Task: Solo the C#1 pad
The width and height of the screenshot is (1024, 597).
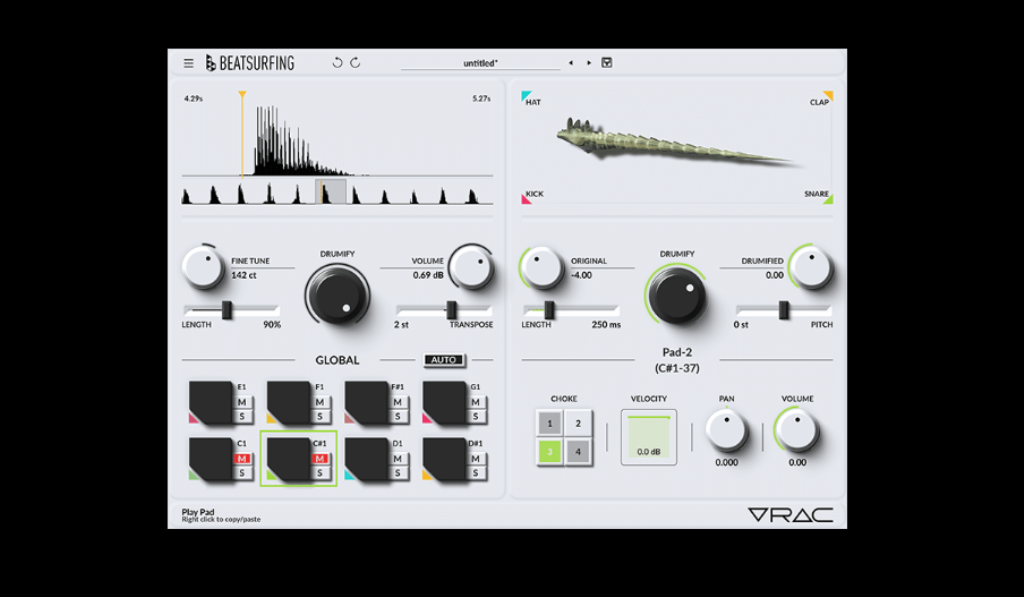Action: click(x=320, y=473)
